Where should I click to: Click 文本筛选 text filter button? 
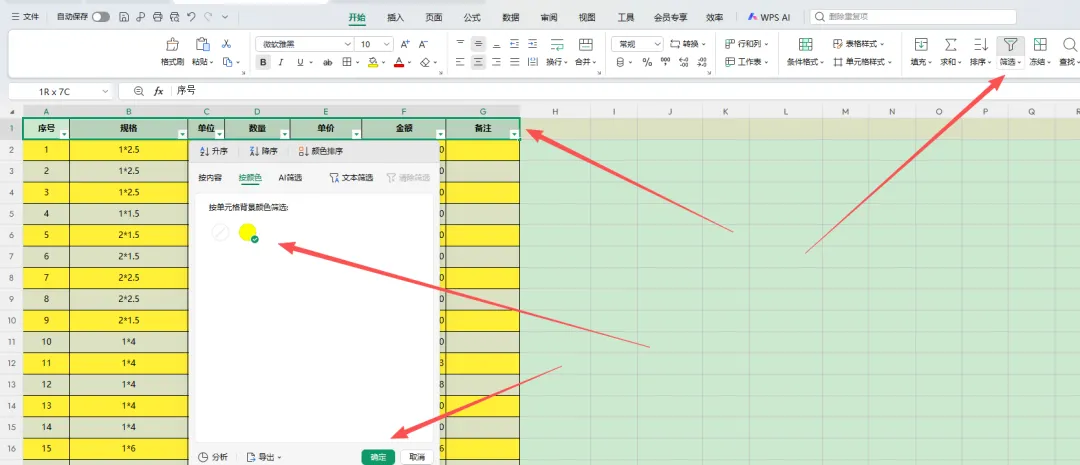(351, 178)
